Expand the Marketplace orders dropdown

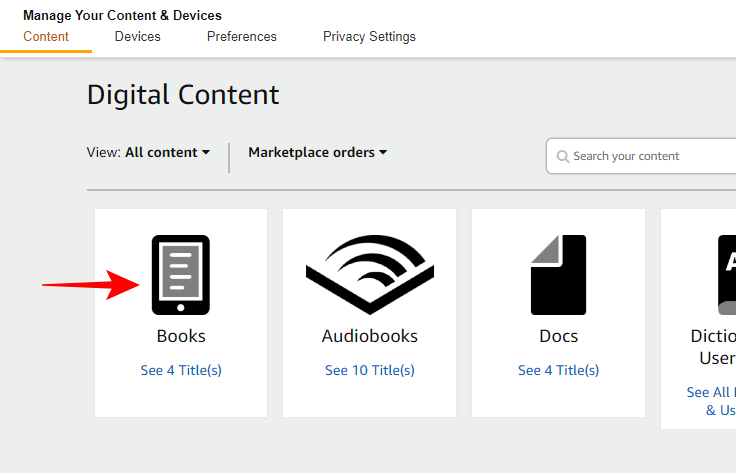coord(318,153)
